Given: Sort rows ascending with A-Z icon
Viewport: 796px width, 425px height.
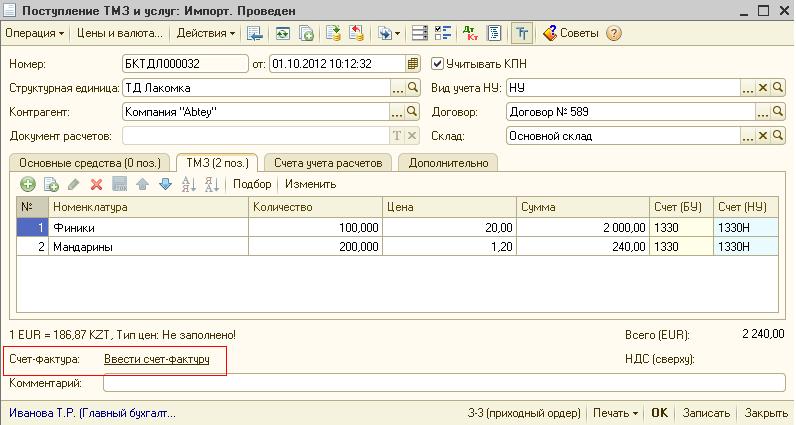Looking at the screenshot, I should (x=189, y=184).
